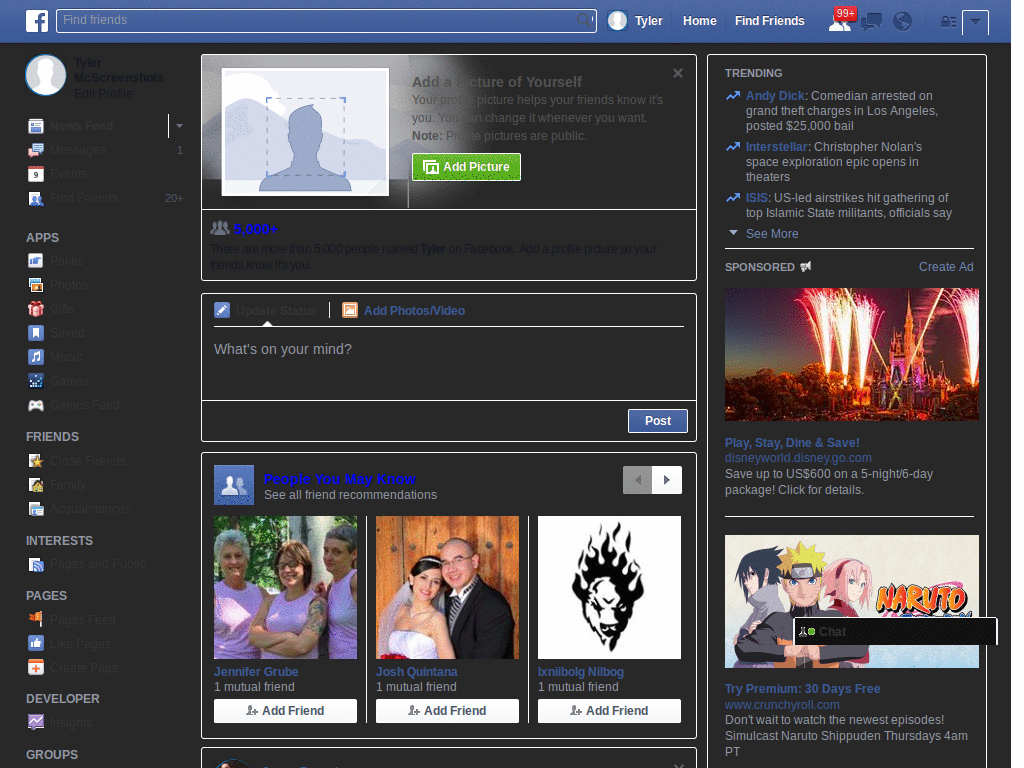The width and height of the screenshot is (1024, 768).
Task: Expand News Feed options dropdown arrow
Action: pos(179,126)
